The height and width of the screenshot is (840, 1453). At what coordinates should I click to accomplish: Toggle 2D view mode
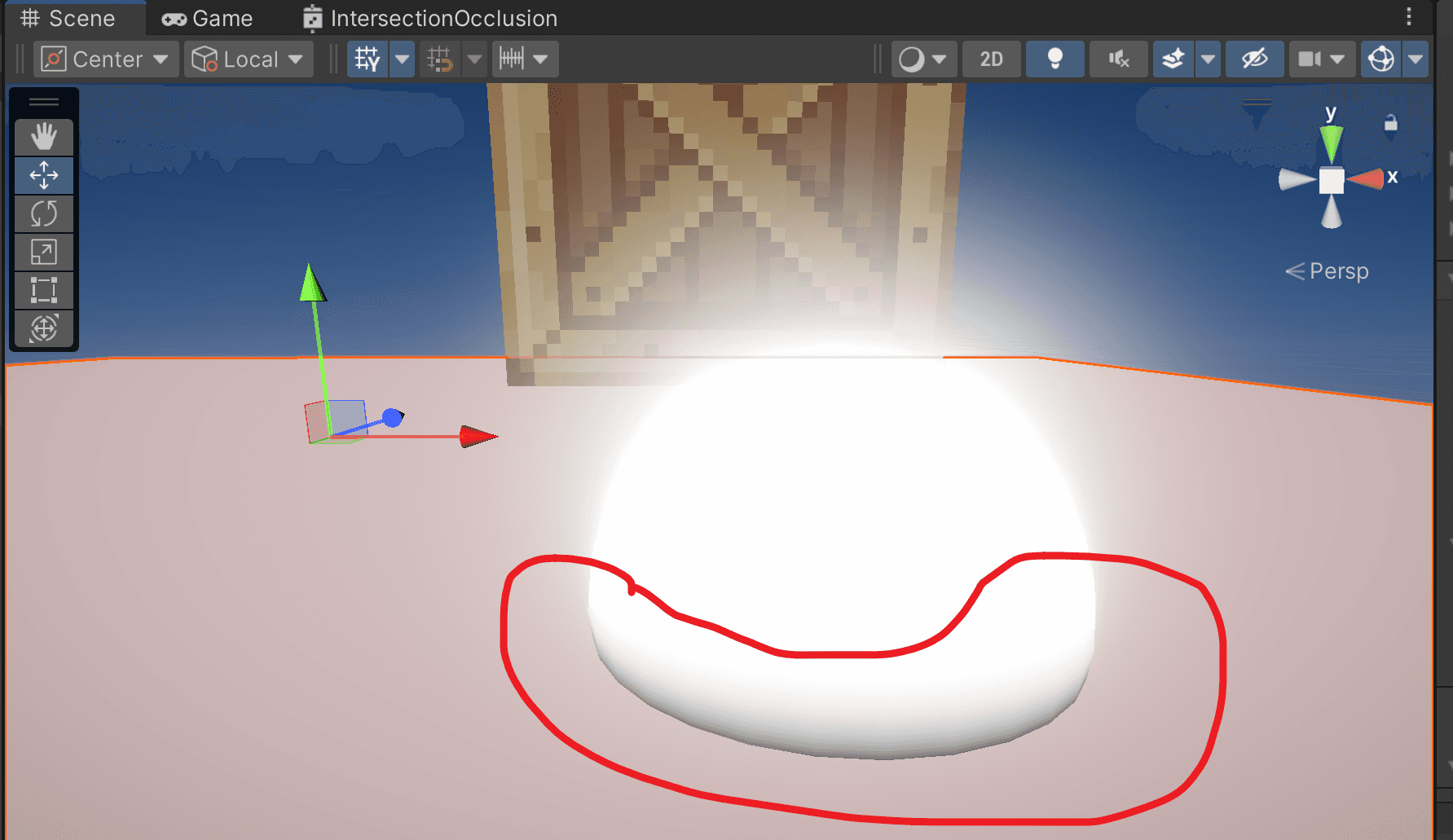pyautogui.click(x=991, y=59)
